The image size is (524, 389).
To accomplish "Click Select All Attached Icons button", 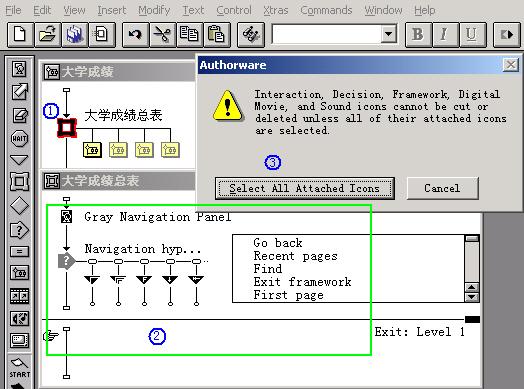I will [x=304, y=188].
